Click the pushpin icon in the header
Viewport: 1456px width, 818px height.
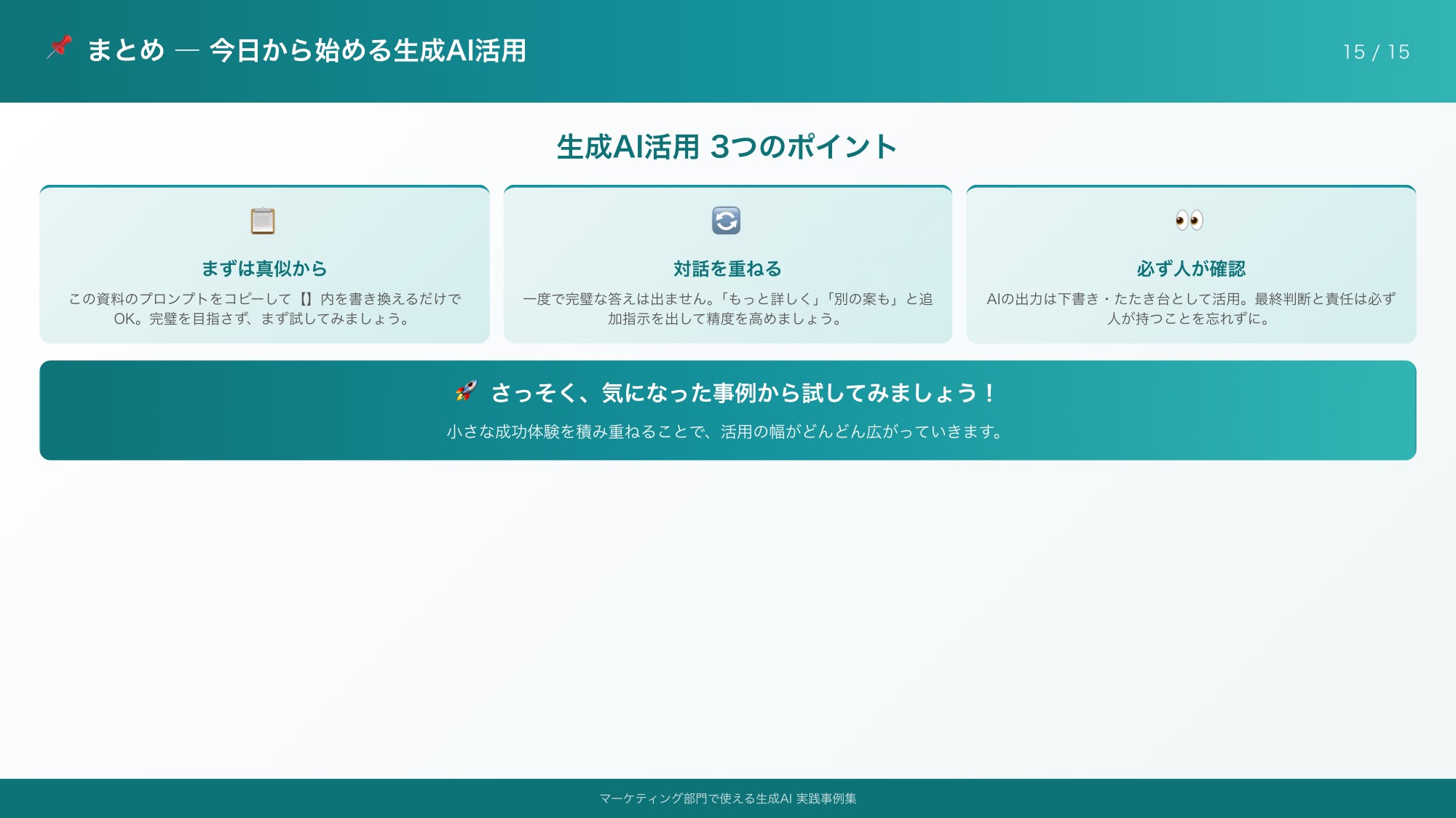pos(59,48)
